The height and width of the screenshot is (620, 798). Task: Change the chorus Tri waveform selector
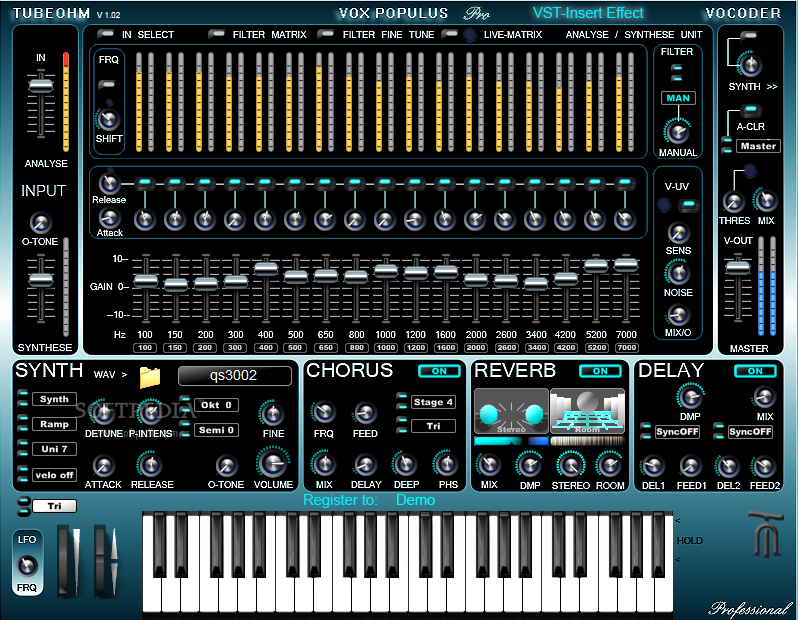(x=433, y=426)
